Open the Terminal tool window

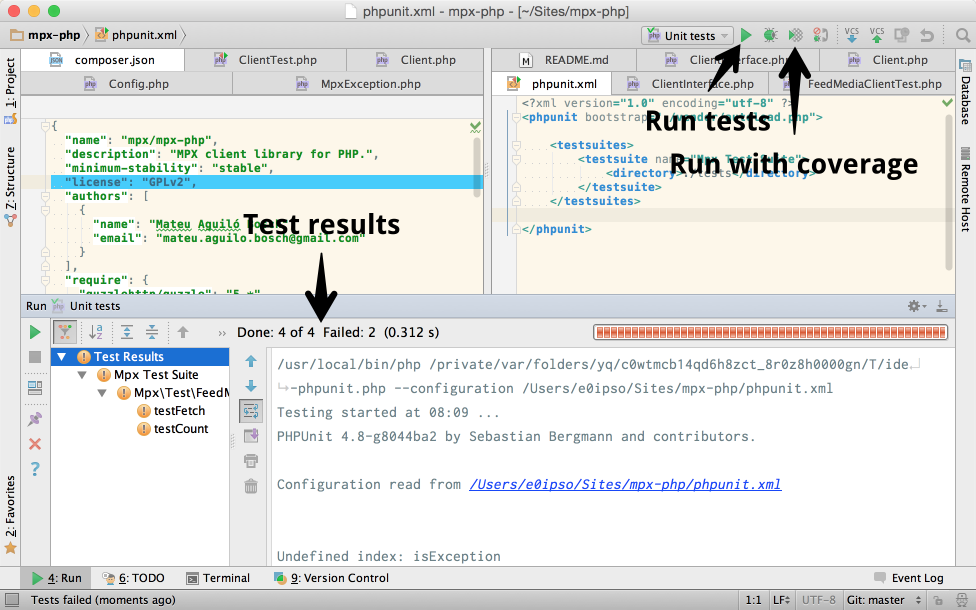click(218, 578)
